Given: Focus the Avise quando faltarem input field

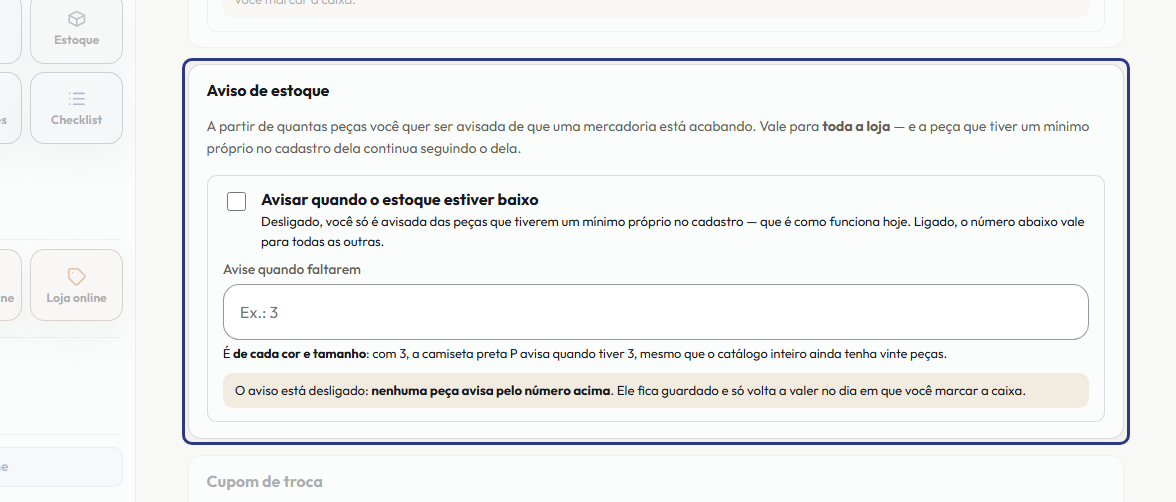Looking at the screenshot, I should tap(656, 312).
